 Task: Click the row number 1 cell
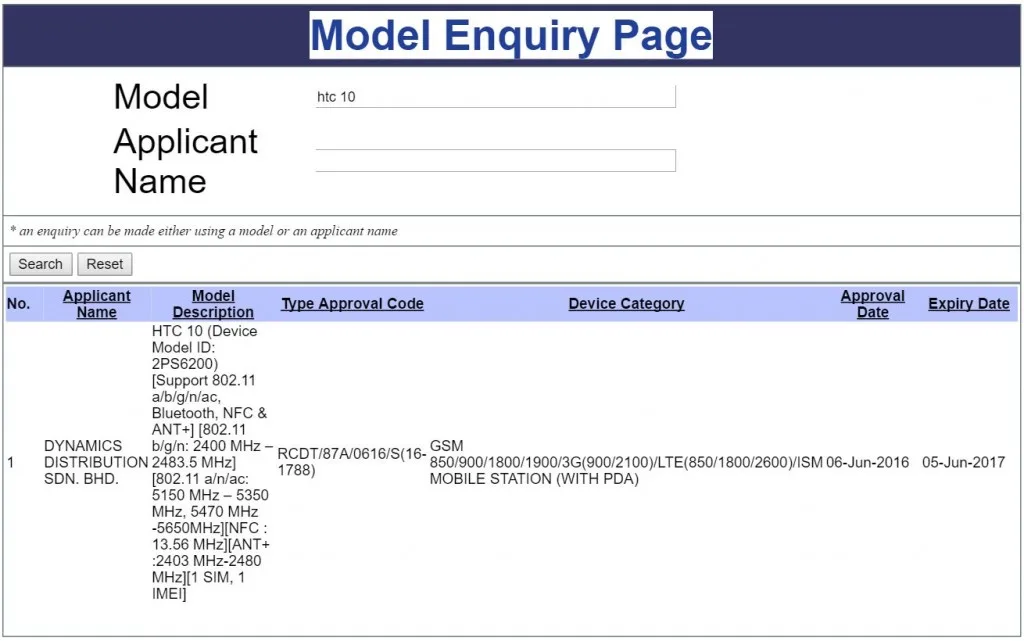tap(10, 462)
